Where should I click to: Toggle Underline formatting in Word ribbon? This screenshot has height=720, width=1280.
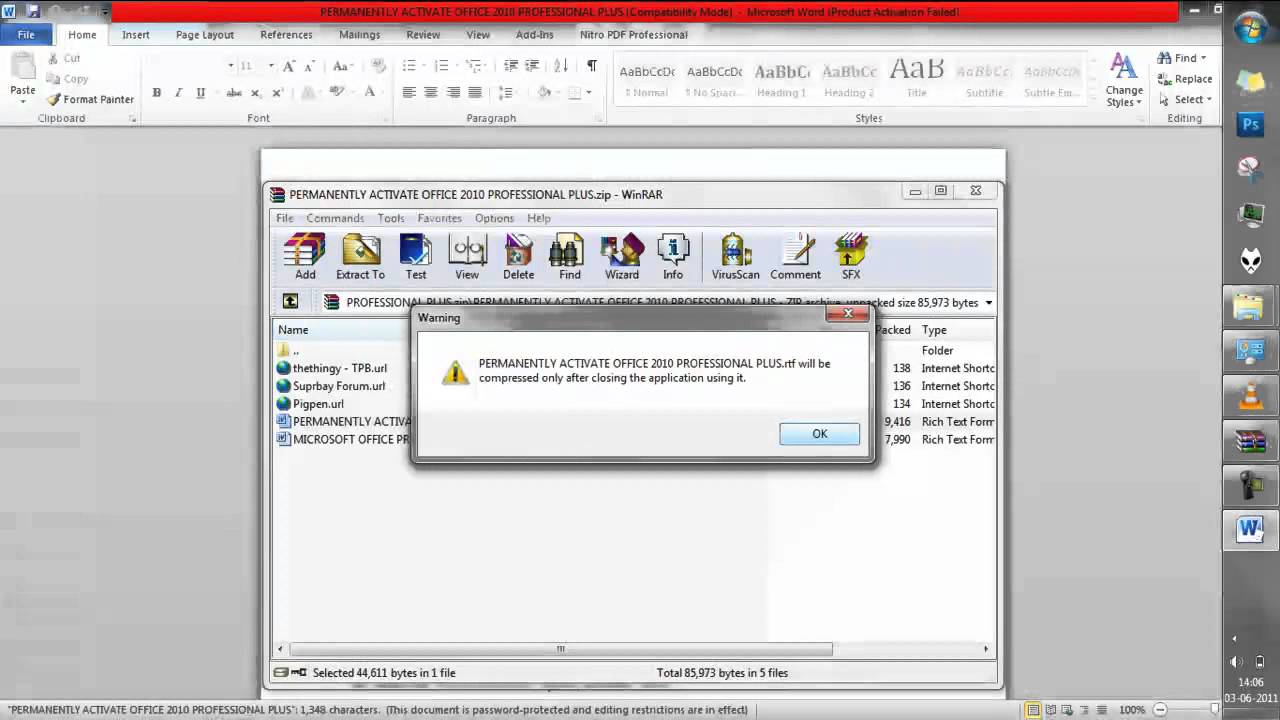coord(200,93)
